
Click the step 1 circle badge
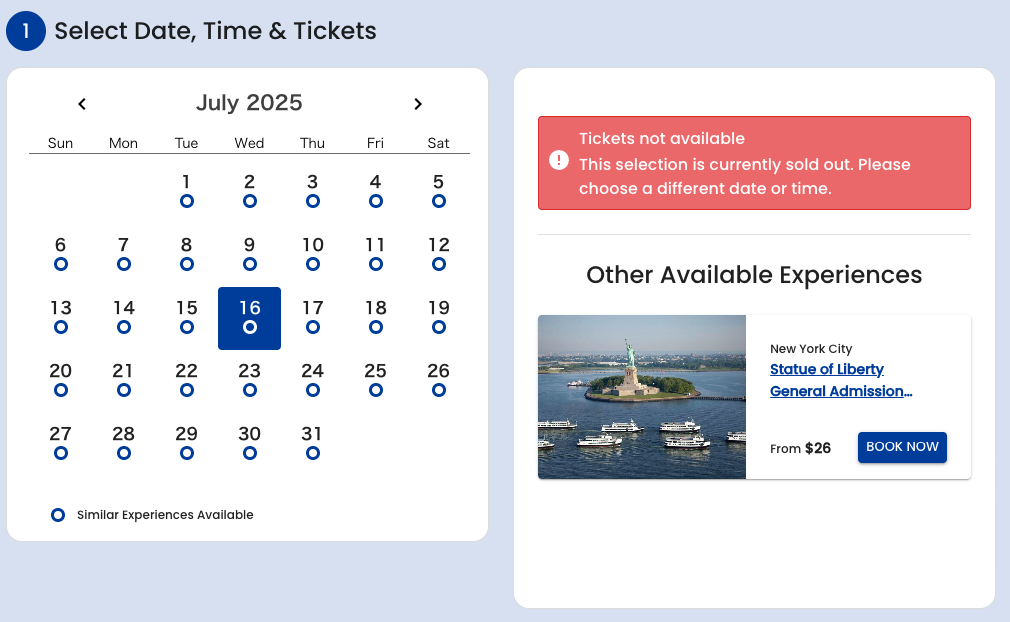tap(26, 31)
